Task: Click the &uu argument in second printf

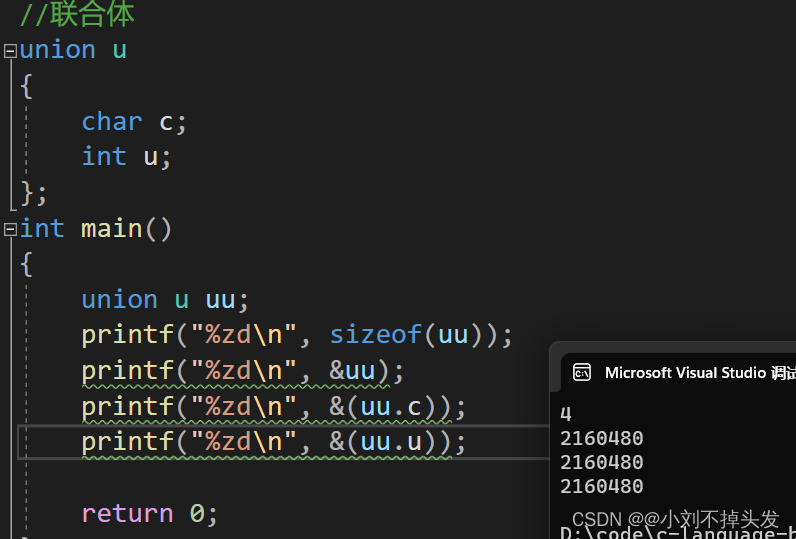Action: (x=352, y=371)
